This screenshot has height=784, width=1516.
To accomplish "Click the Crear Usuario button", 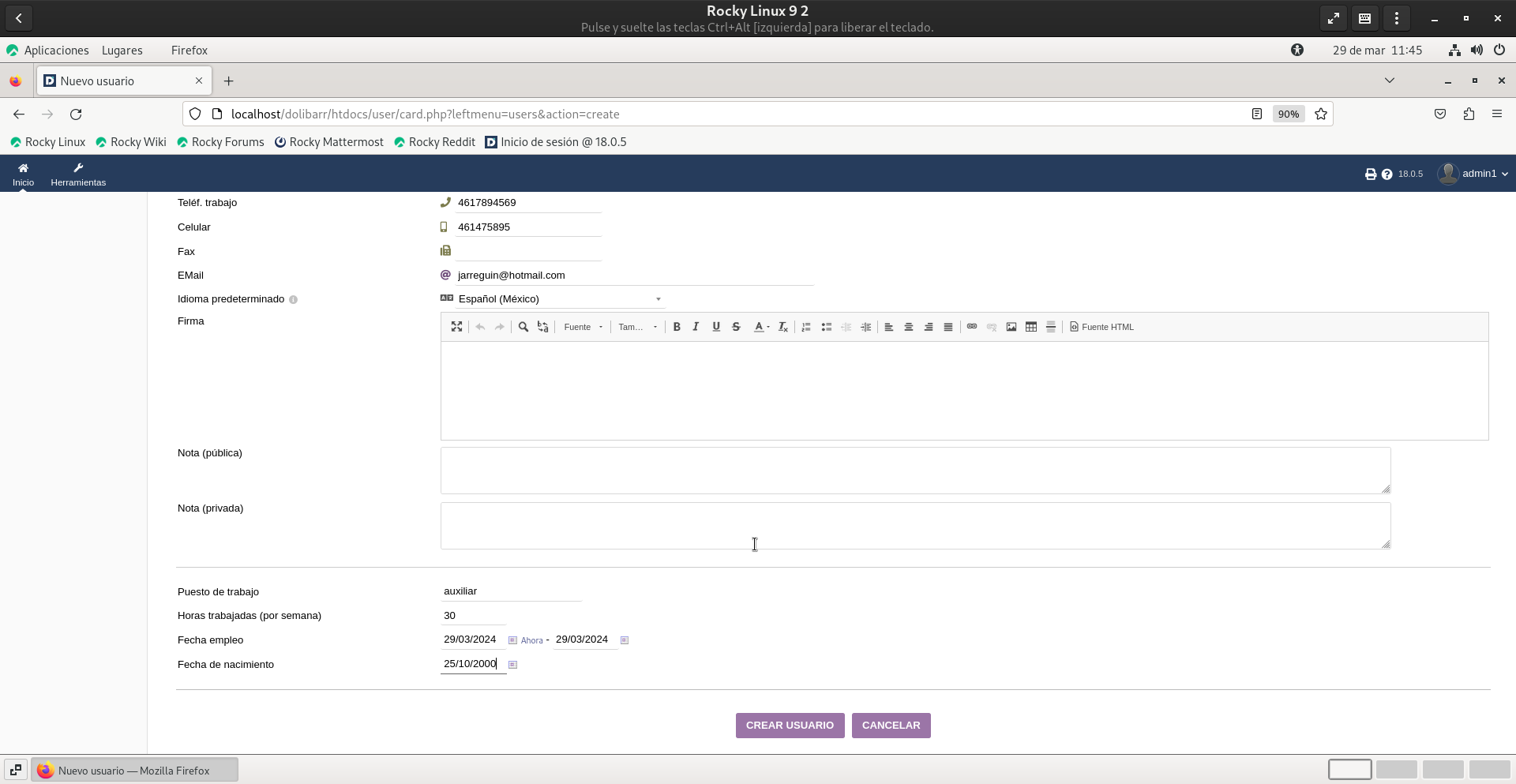I will click(x=790, y=726).
